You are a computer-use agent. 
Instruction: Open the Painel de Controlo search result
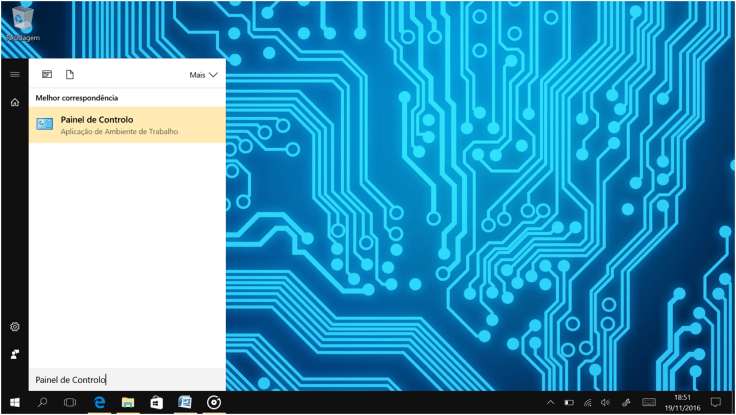tap(127, 124)
